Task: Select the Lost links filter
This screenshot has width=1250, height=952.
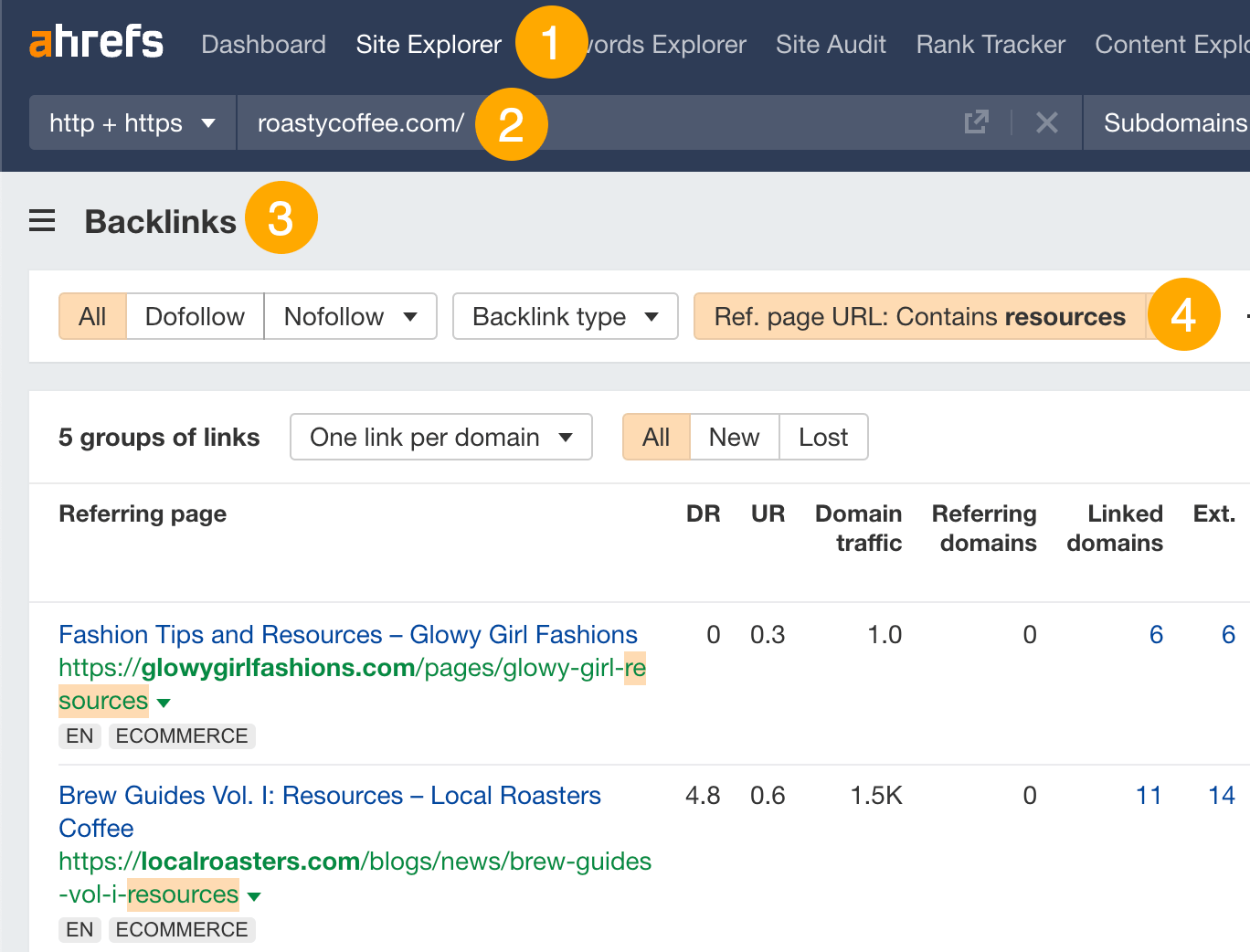Action: [822, 437]
